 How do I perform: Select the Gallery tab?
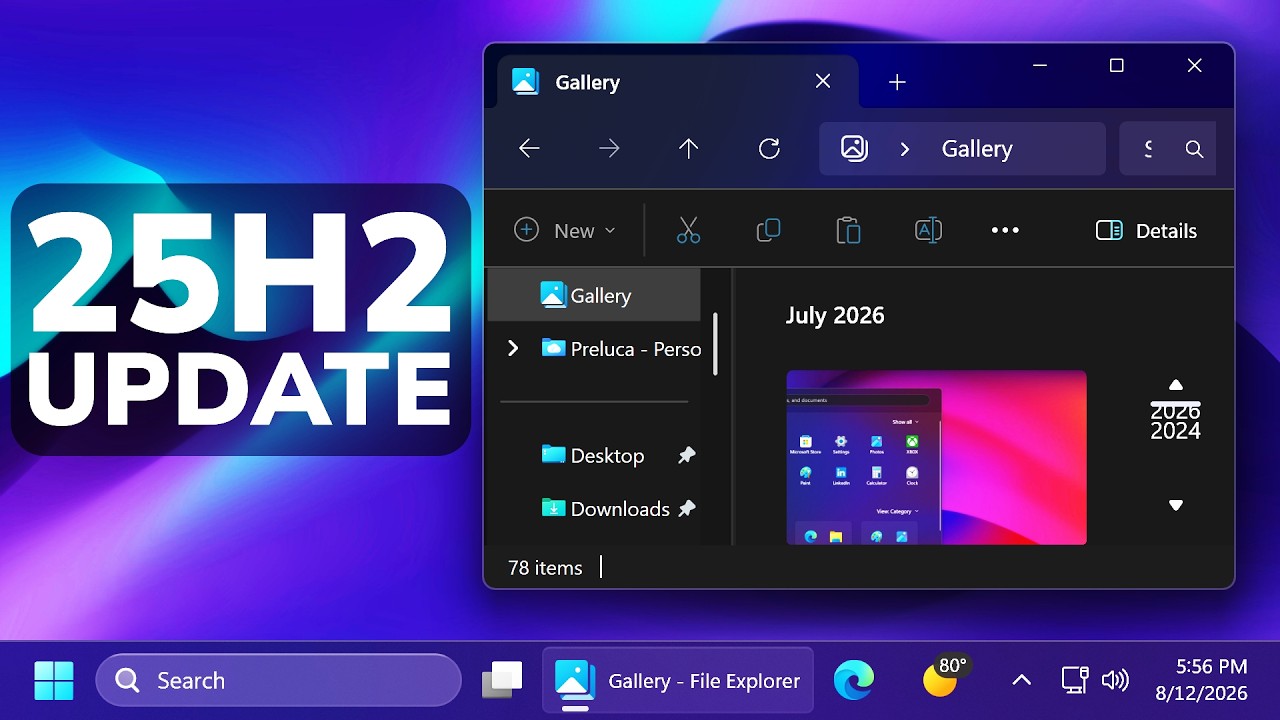[x=677, y=82]
